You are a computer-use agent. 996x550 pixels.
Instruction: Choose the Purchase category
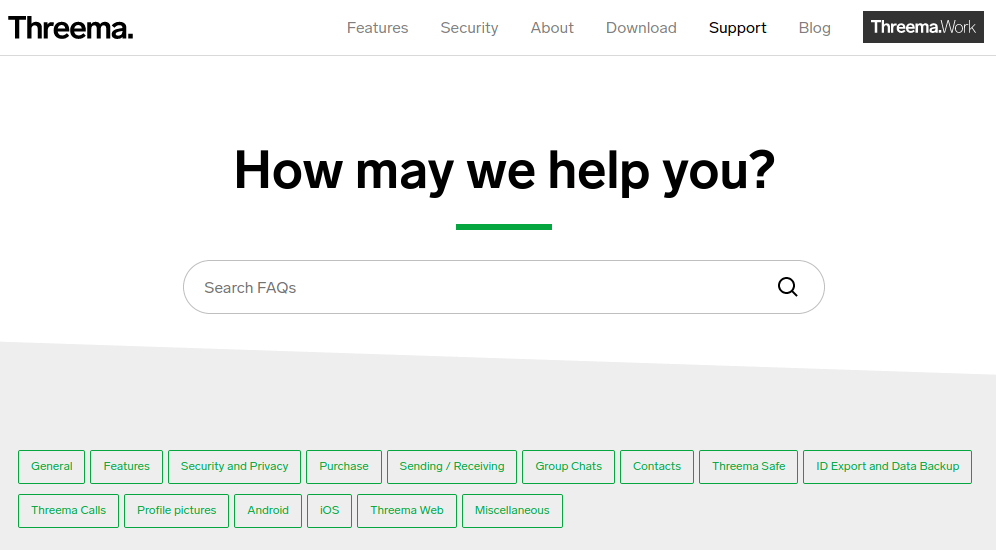pos(344,467)
